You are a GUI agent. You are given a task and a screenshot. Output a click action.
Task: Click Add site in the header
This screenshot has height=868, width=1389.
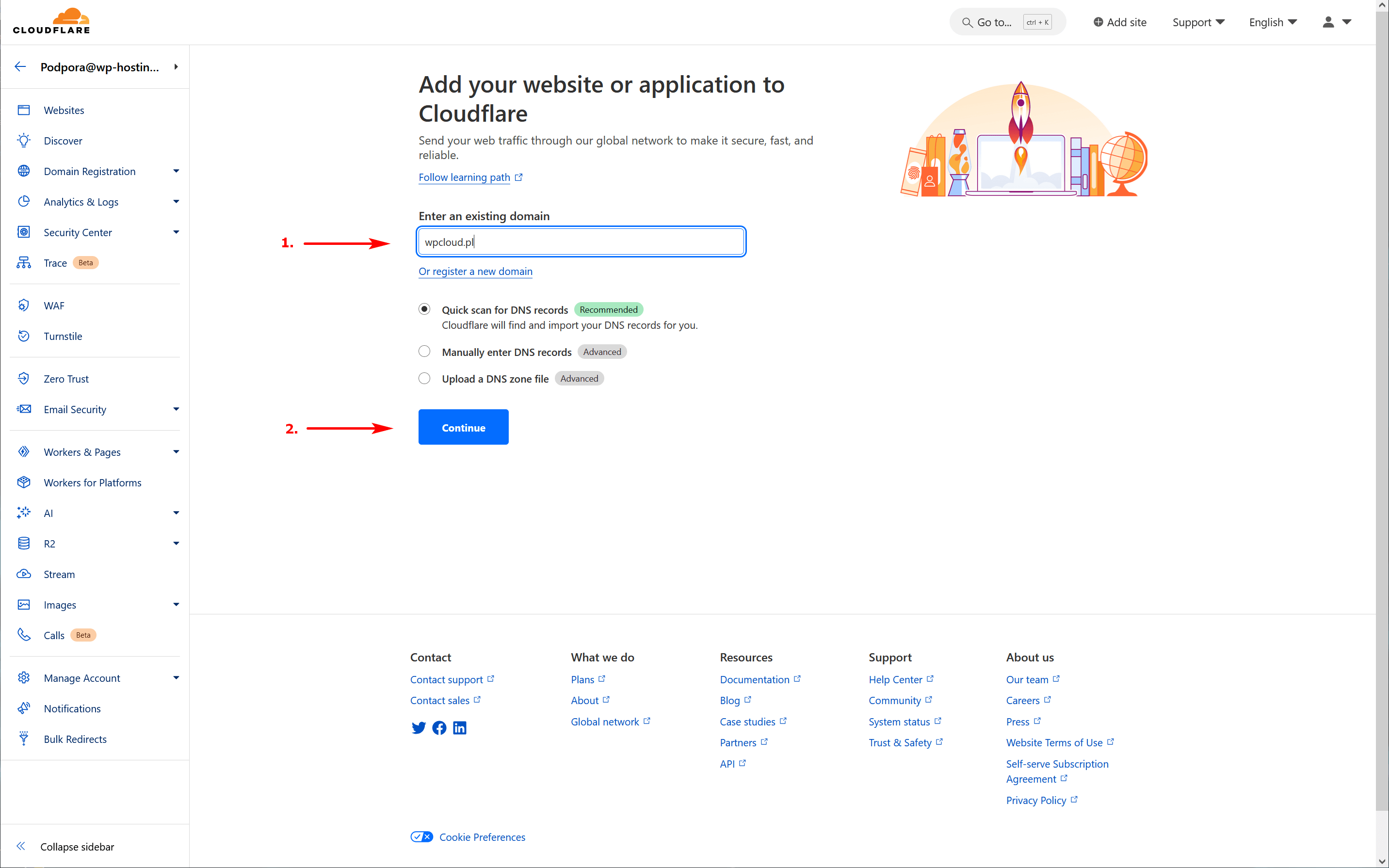(x=1120, y=22)
